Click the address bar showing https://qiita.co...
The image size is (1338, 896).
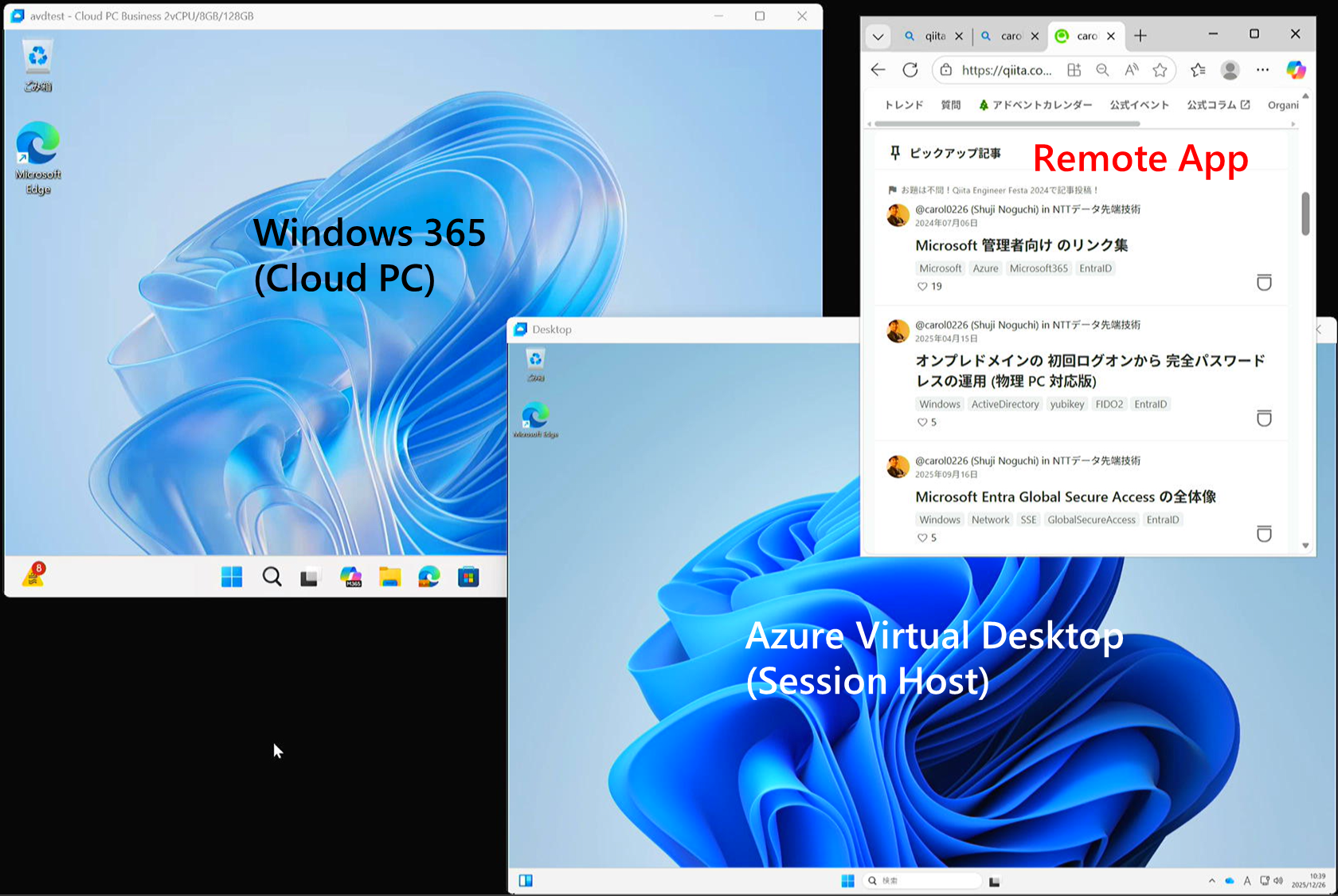click(x=1007, y=70)
